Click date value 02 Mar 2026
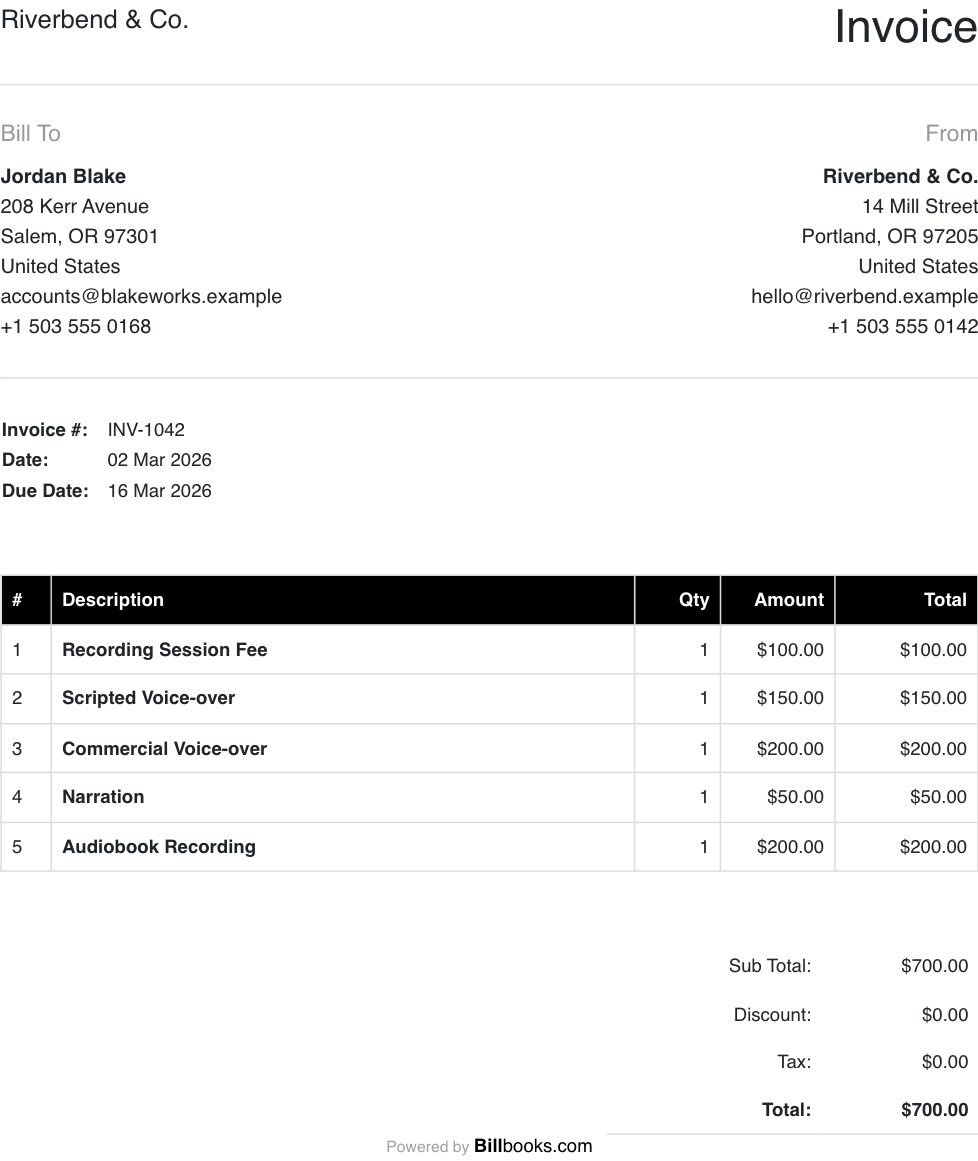 tap(159, 460)
